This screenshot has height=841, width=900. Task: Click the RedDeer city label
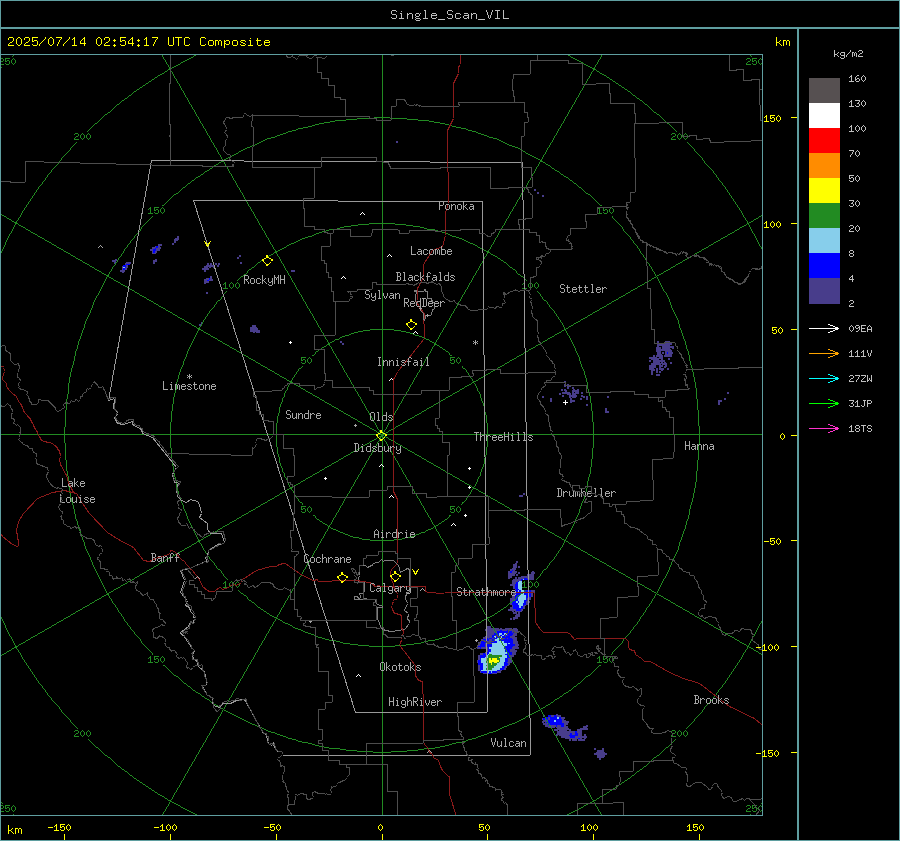pyautogui.click(x=424, y=303)
